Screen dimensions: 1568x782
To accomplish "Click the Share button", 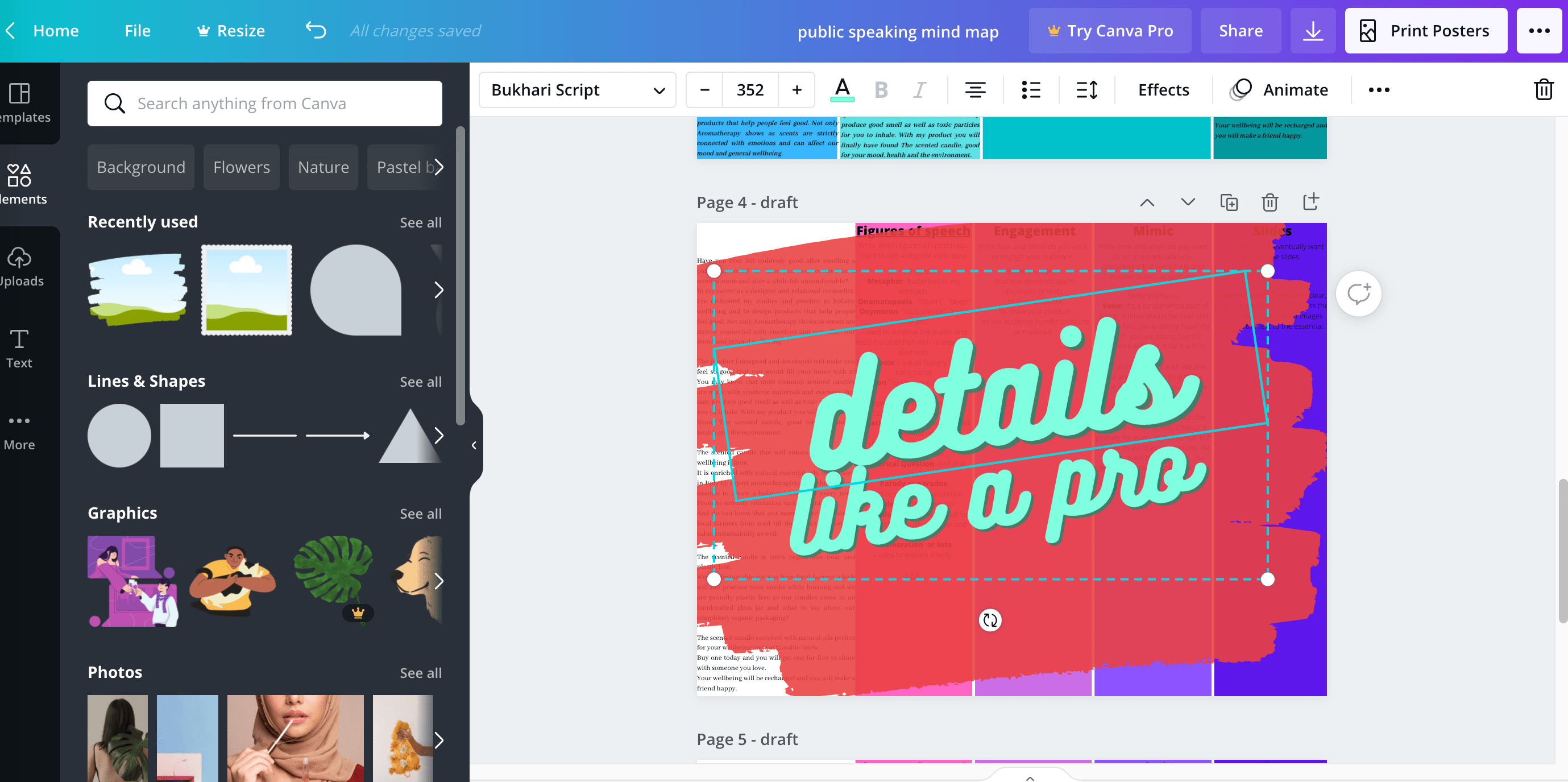I will click(1241, 30).
